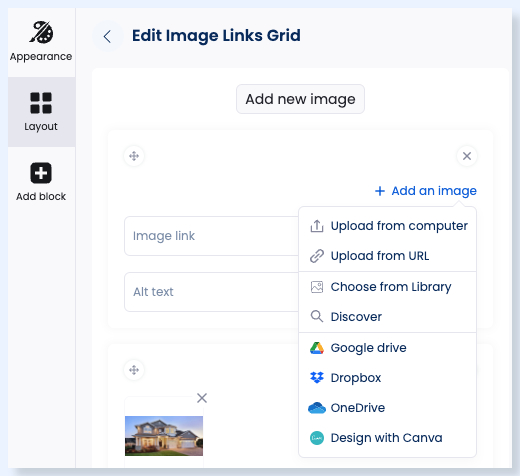The width and height of the screenshot is (520, 476).
Task: Click the second card's drag handle icon
Action: [x=134, y=370]
